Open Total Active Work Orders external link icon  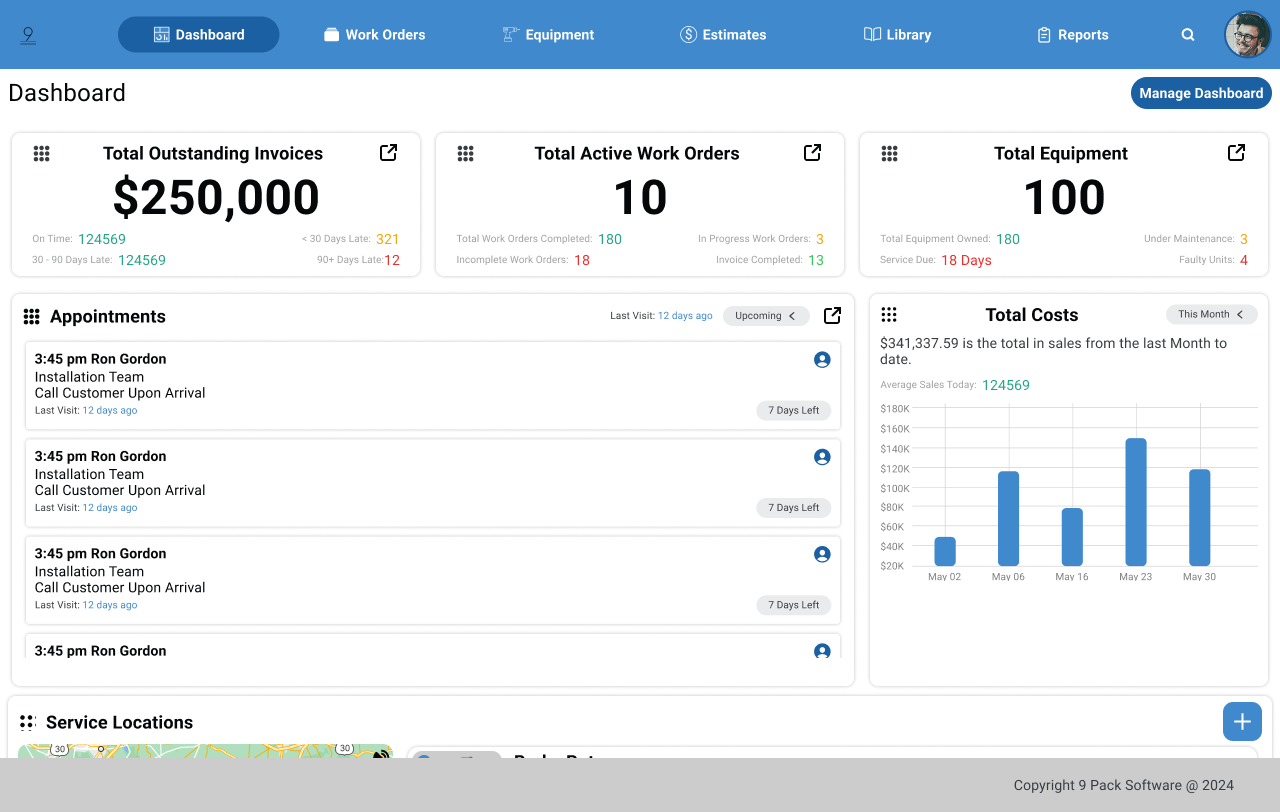pos(812,153)
